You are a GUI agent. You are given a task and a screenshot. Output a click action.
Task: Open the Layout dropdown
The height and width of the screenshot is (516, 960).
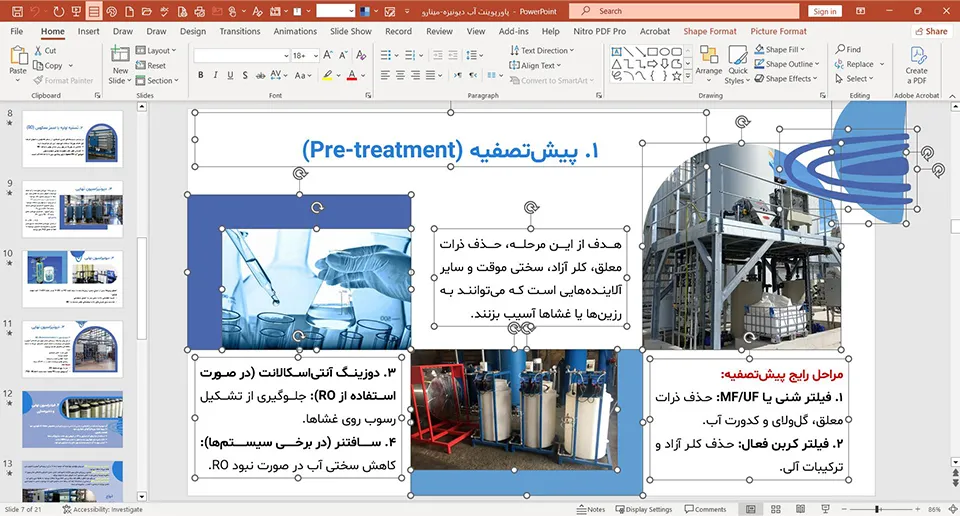156,51
